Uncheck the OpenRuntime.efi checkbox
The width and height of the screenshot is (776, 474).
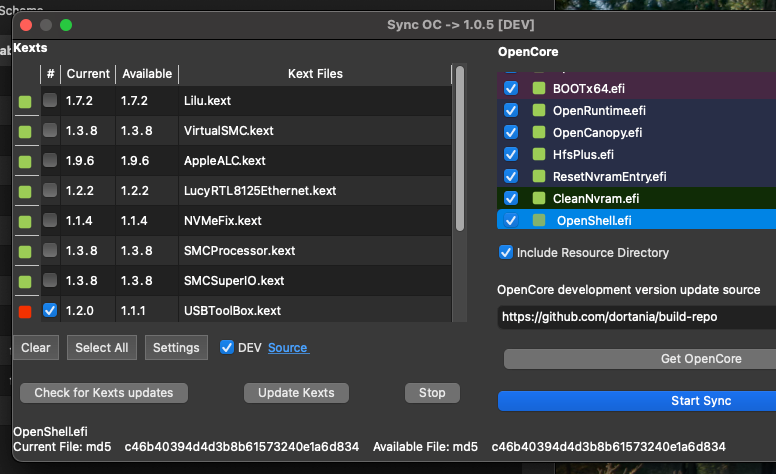point(511,110)
